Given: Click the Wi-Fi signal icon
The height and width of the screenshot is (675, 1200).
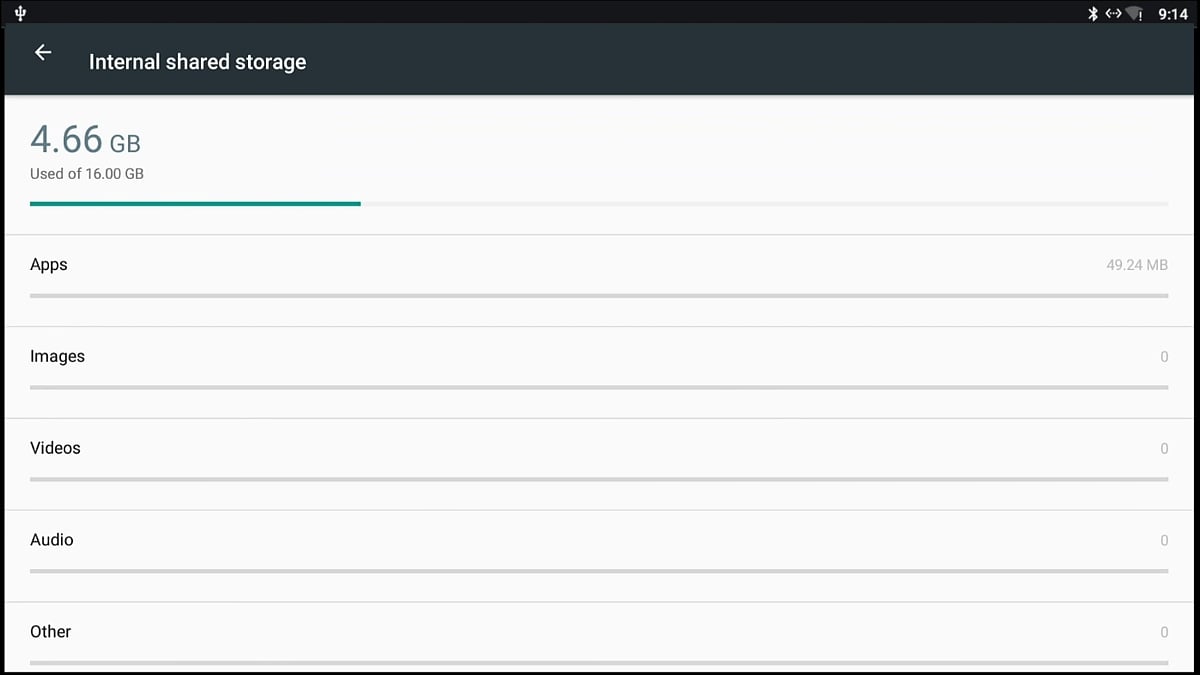Looking at the screenshot, I should pos(1134,14).
